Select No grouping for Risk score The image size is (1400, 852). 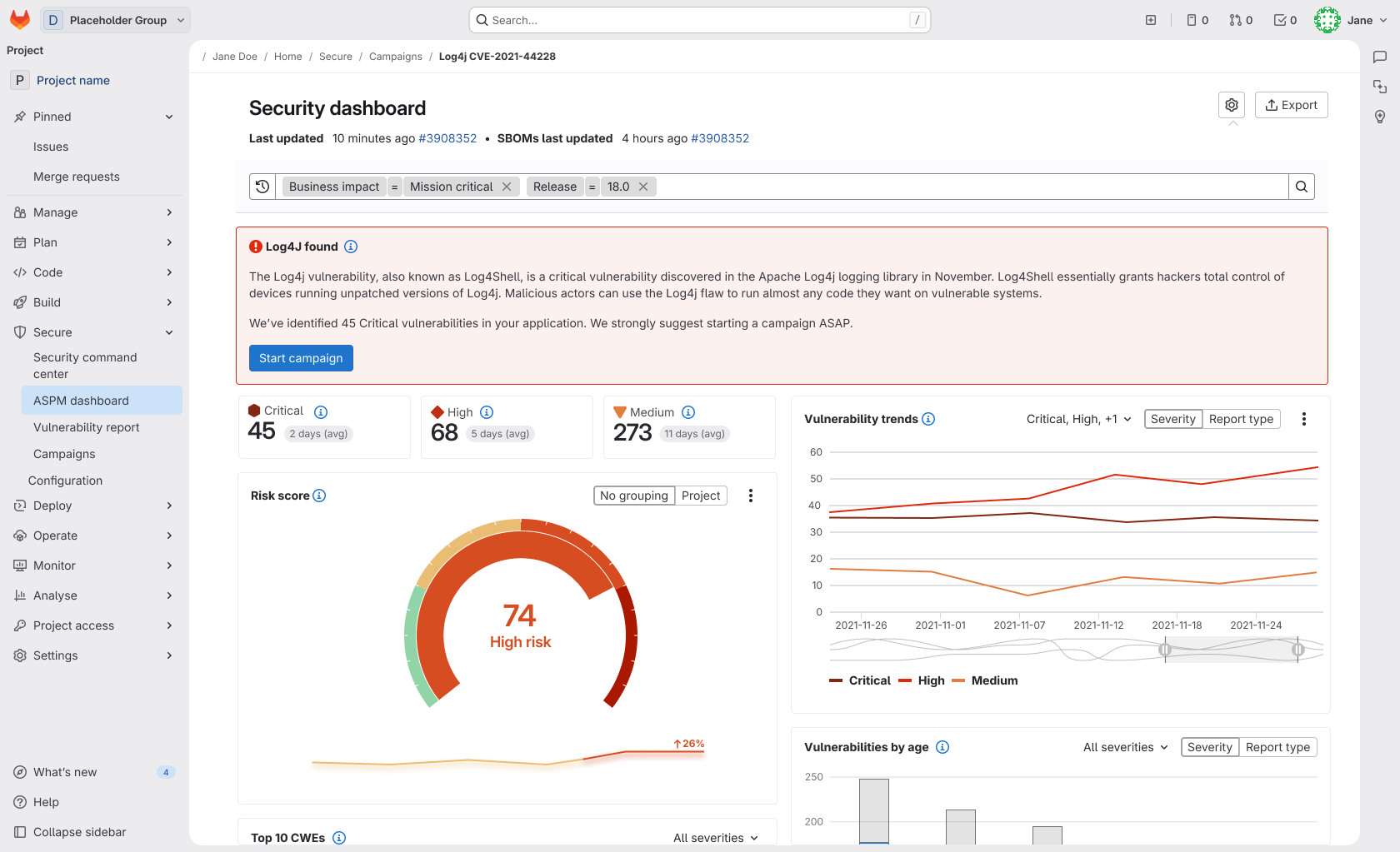634,496
